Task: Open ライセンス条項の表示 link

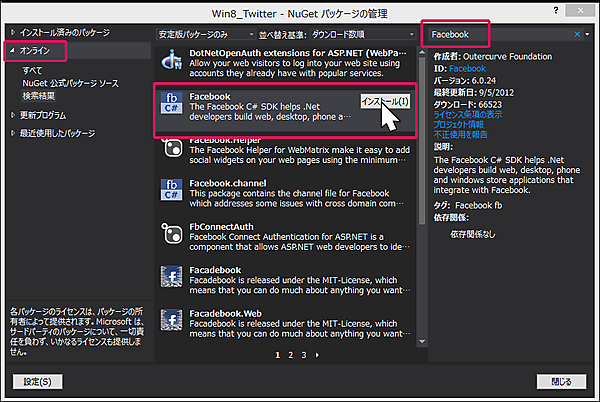Action: (468, 114)
